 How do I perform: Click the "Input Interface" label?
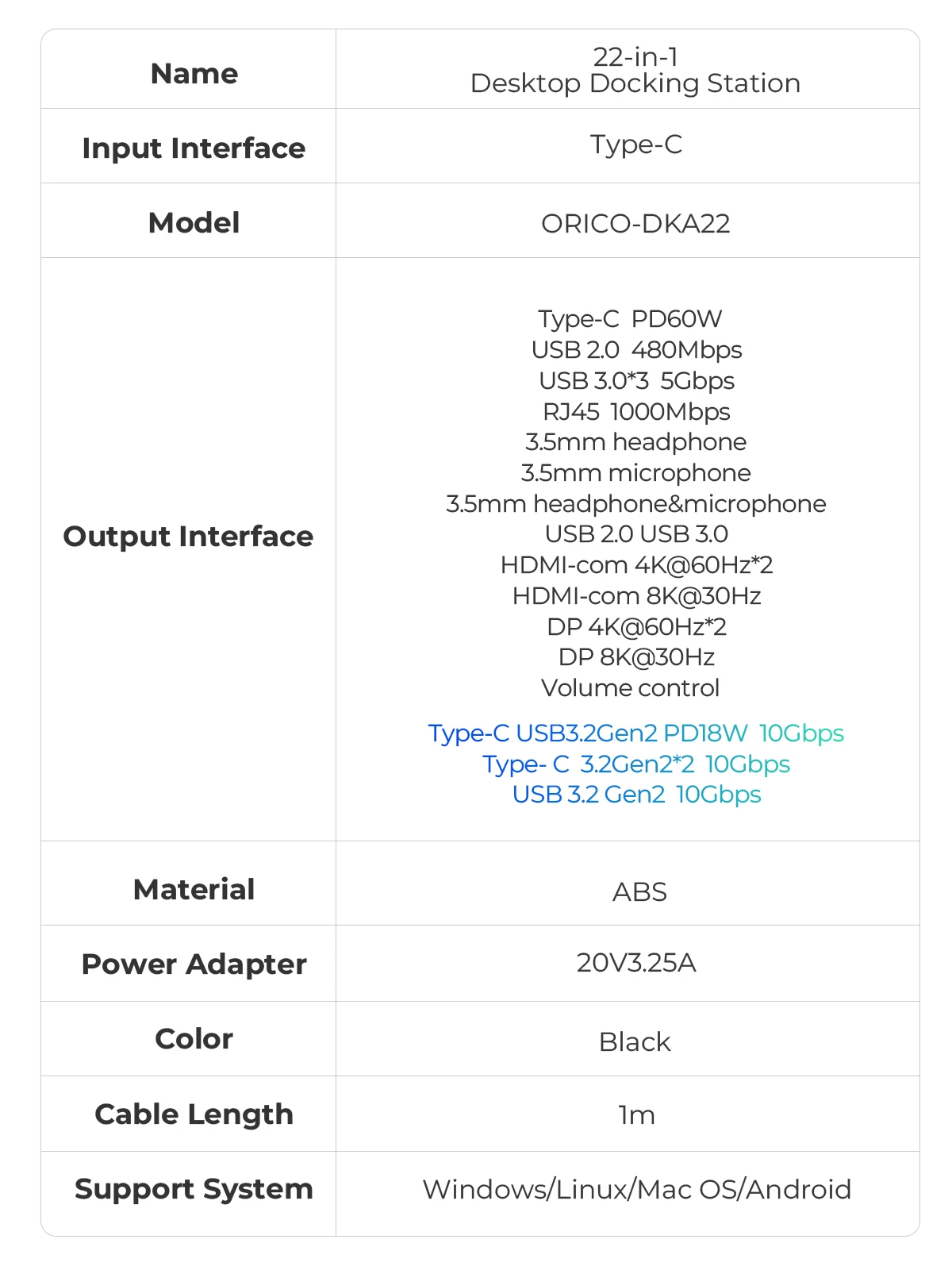point(194,148)
